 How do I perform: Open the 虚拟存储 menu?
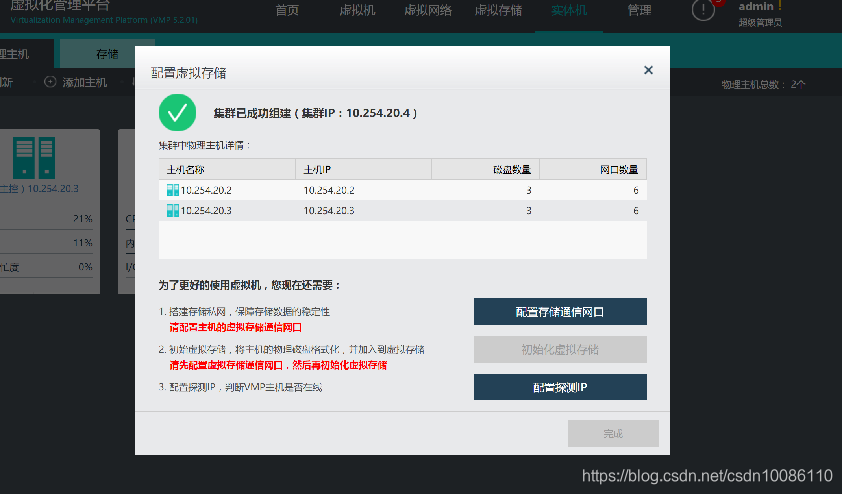tap(498, 10)
